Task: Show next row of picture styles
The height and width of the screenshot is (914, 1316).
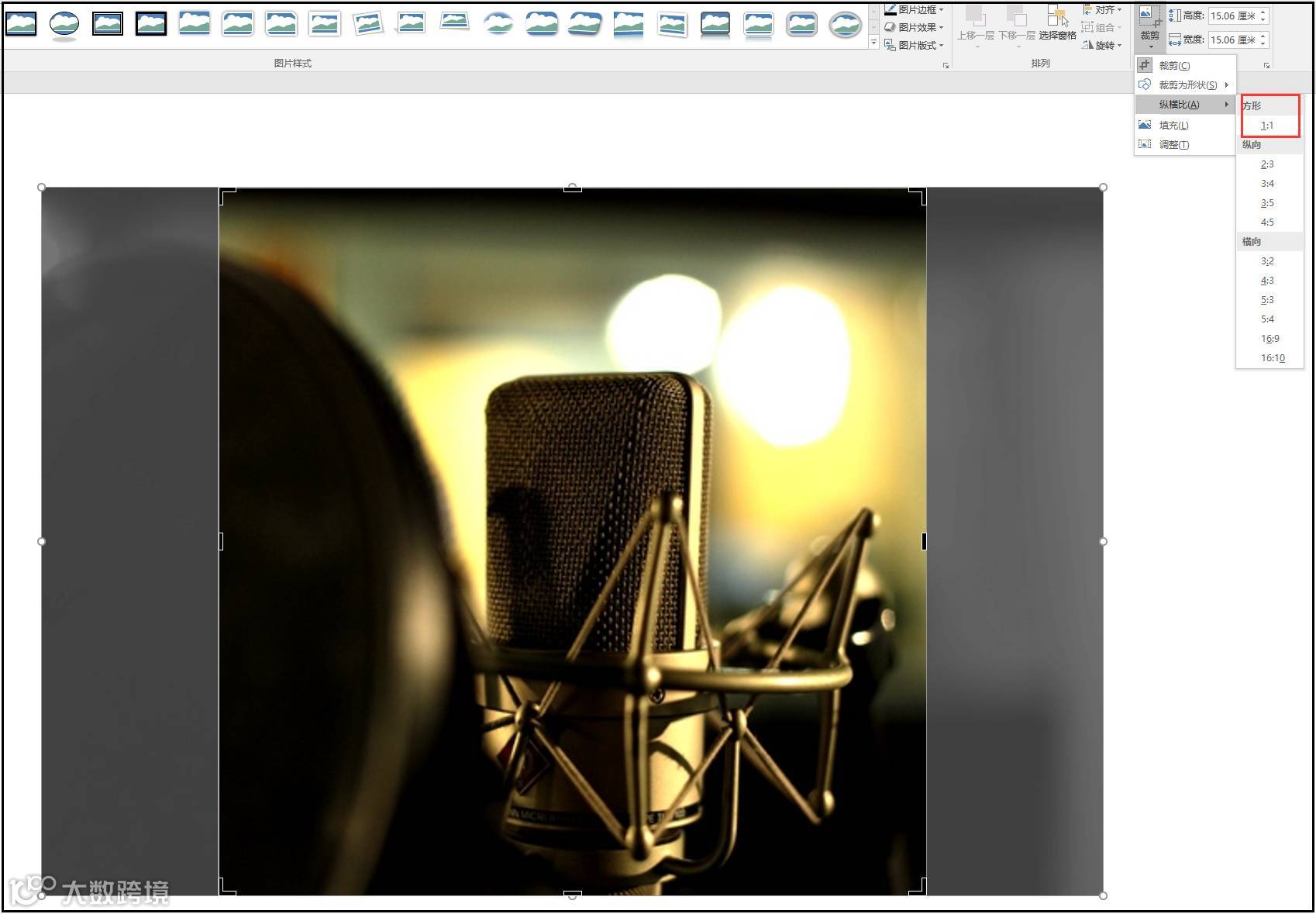Action: [874, 27]
